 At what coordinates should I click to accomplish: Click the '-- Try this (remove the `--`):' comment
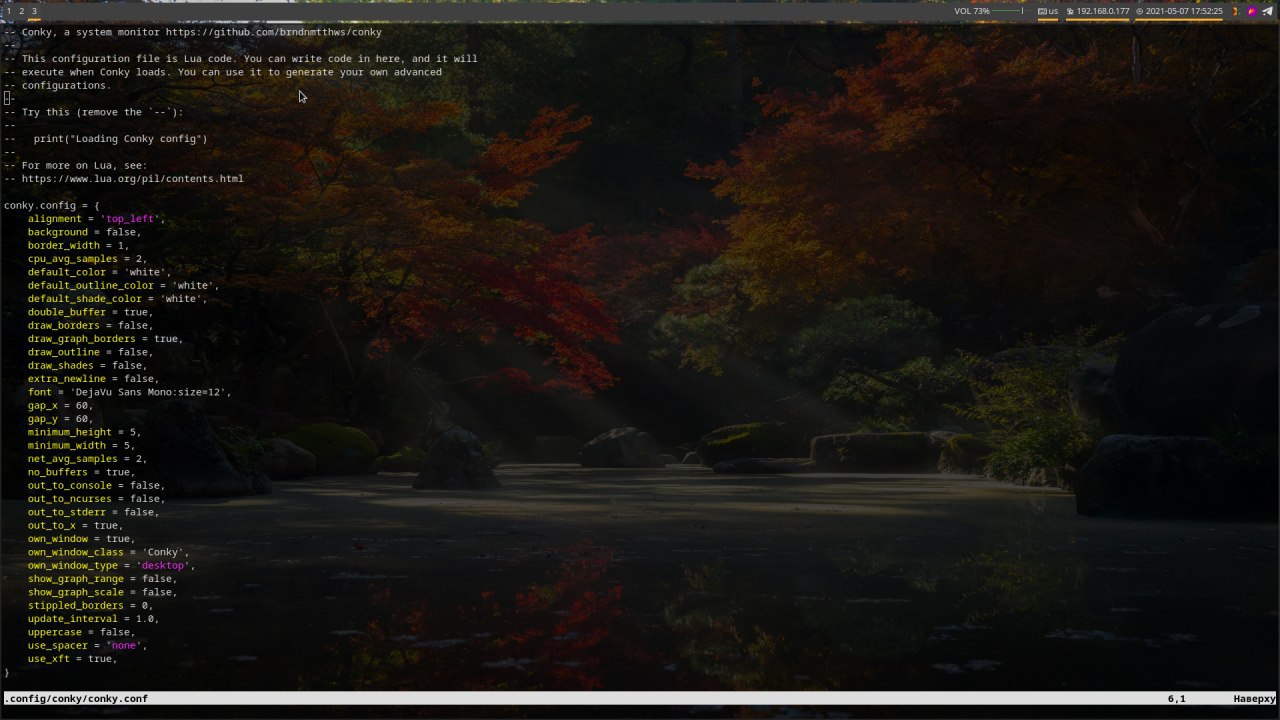[x=93, y=112]
